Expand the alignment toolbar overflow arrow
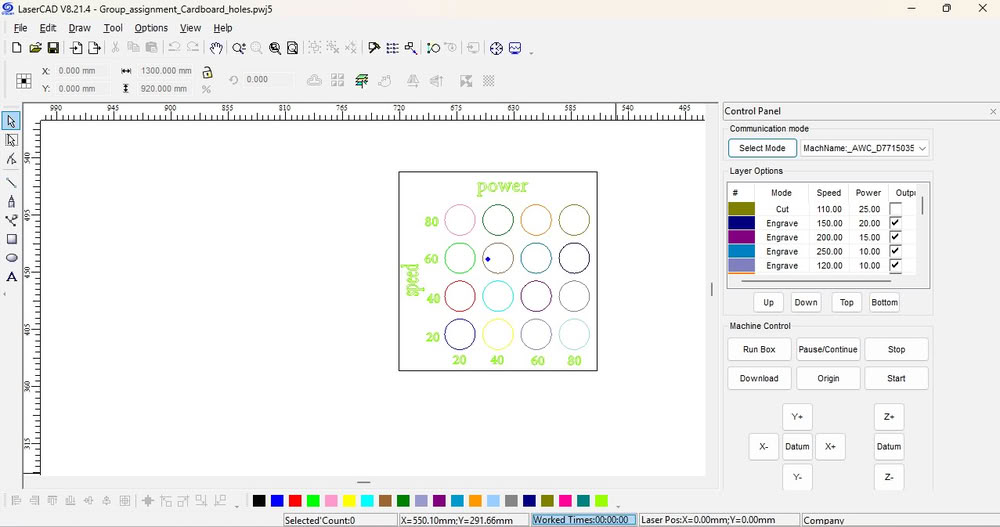1000x527 pixels. [x=237, y=505]
